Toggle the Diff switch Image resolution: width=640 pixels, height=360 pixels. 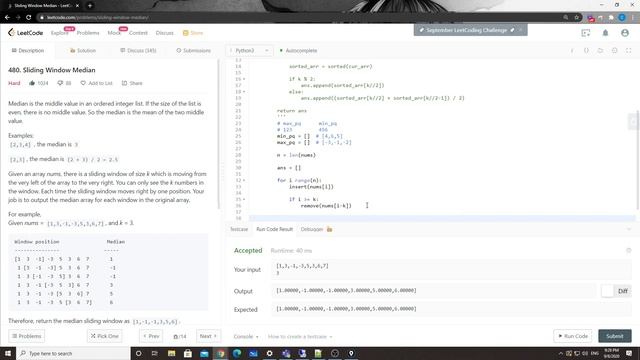[608, 291]
